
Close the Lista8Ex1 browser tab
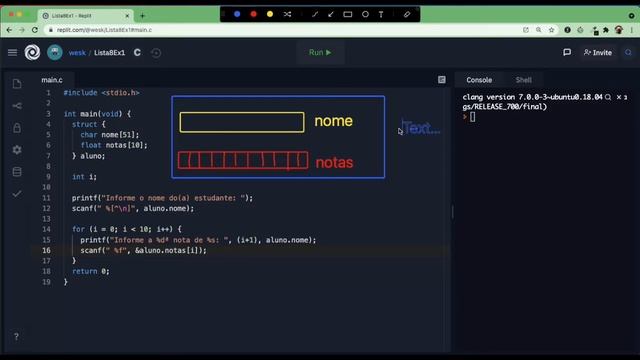[127, 16]
